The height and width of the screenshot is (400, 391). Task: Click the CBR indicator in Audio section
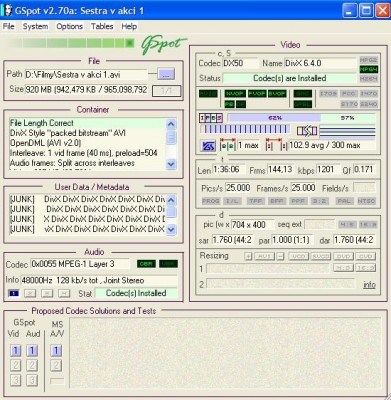click(146, 264)
